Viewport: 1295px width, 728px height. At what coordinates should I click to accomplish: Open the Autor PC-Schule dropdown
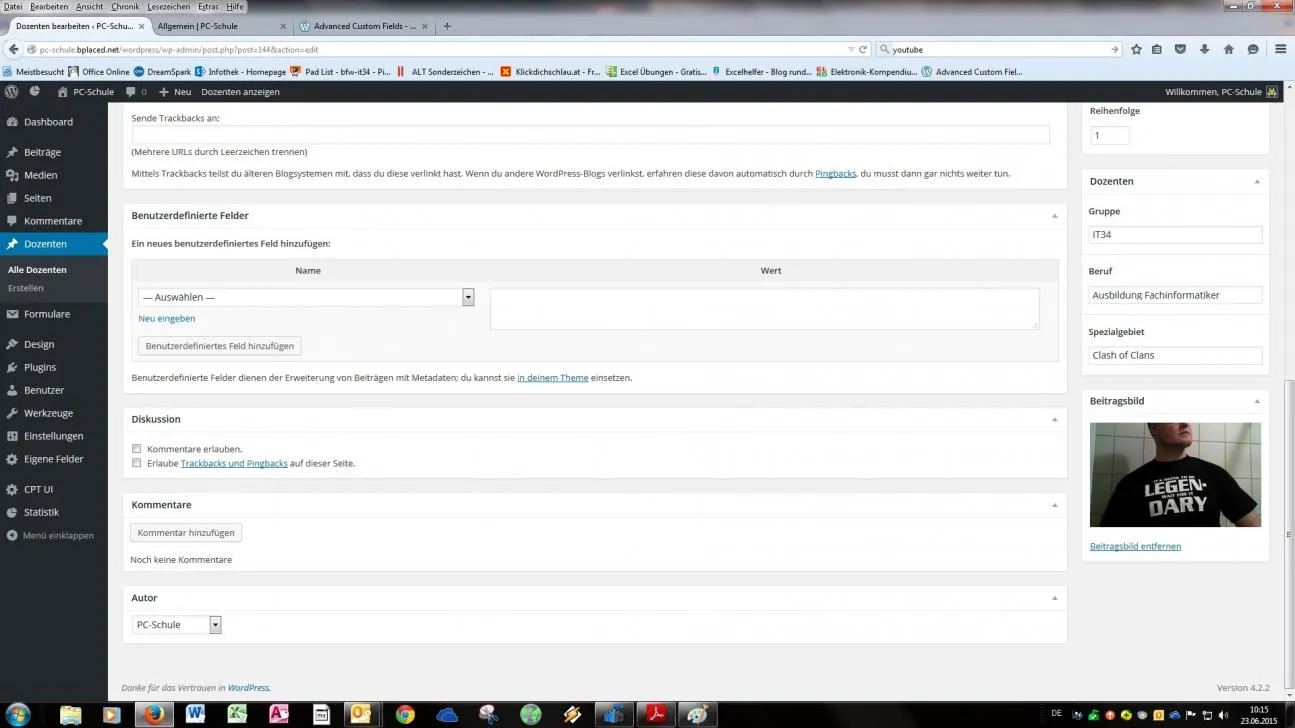(177, 625)
